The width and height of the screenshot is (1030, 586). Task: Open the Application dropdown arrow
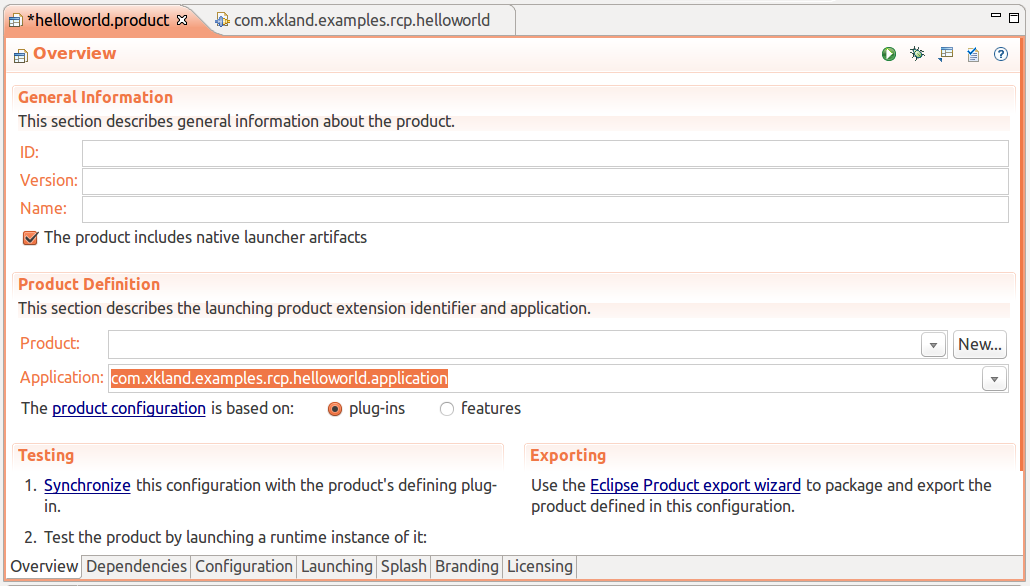[x=994, y=379]
